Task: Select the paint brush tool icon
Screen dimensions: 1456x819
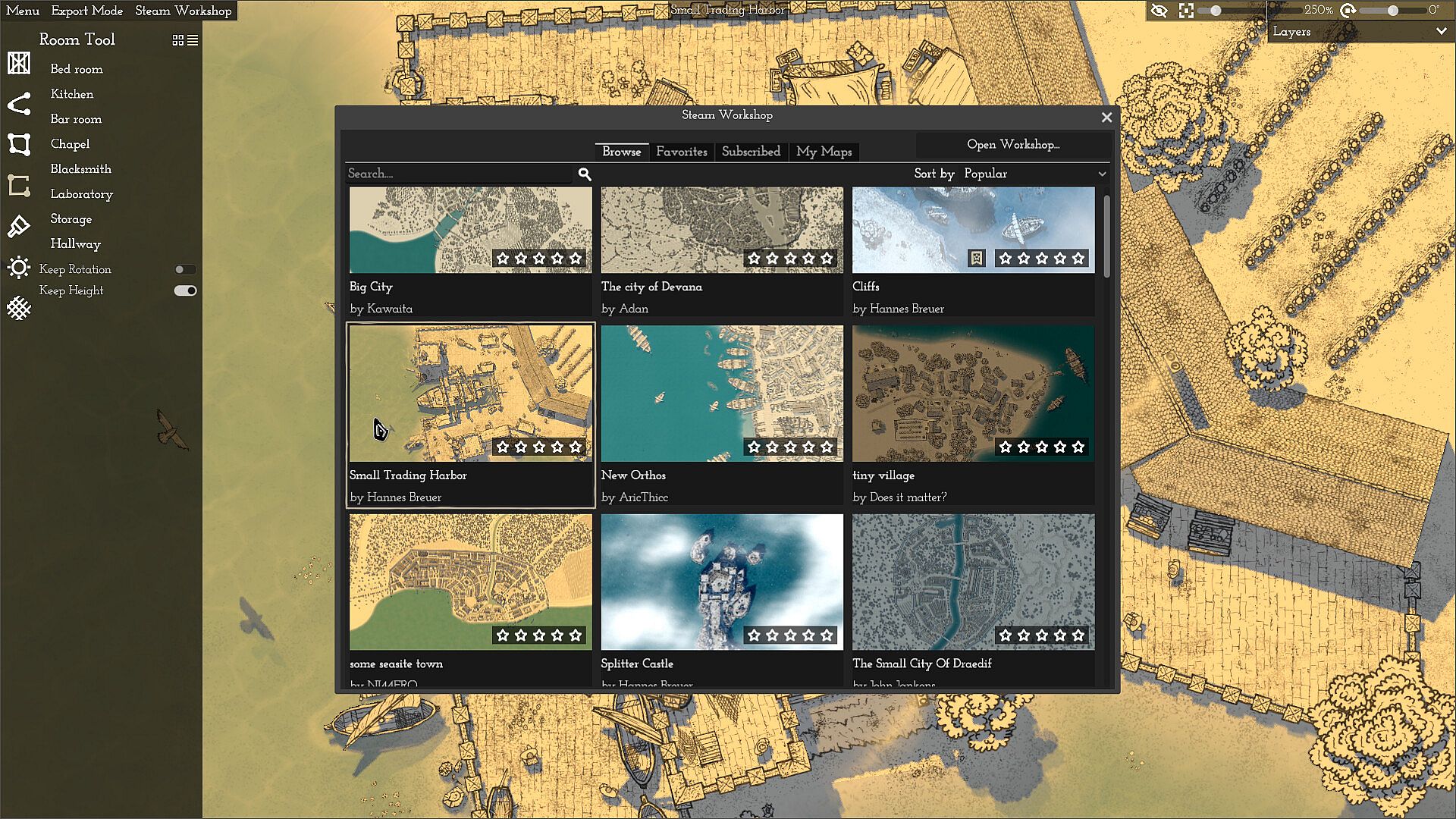Action: [19, 226]
